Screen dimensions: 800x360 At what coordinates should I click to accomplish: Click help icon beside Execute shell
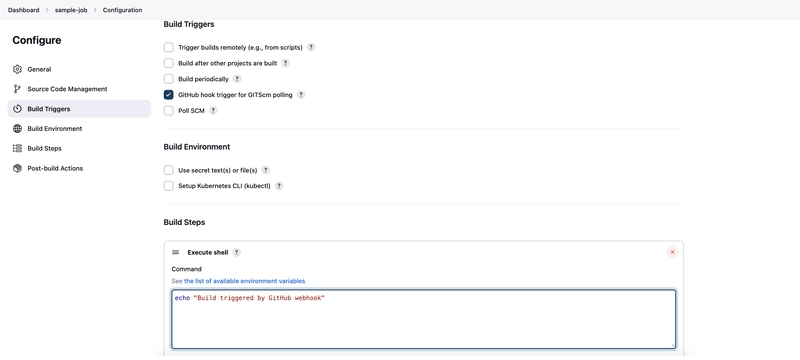point(236,252)
